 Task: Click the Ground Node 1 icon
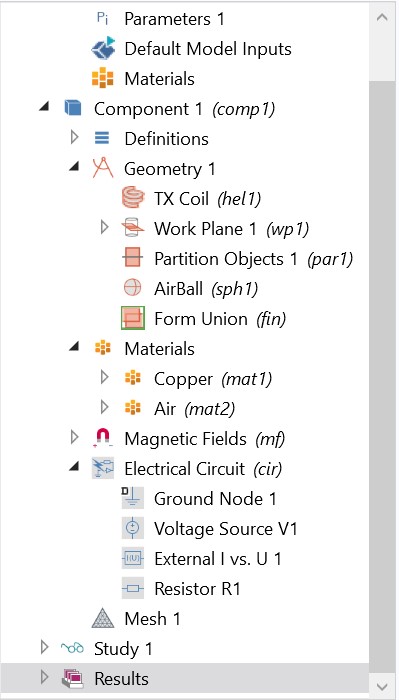click(133, 498)
